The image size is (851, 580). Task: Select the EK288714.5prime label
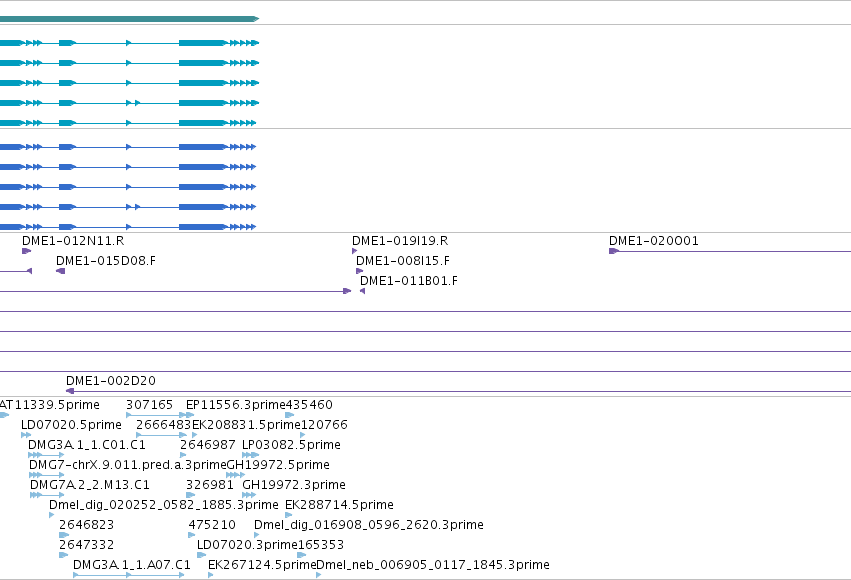(x=339, y=505)
